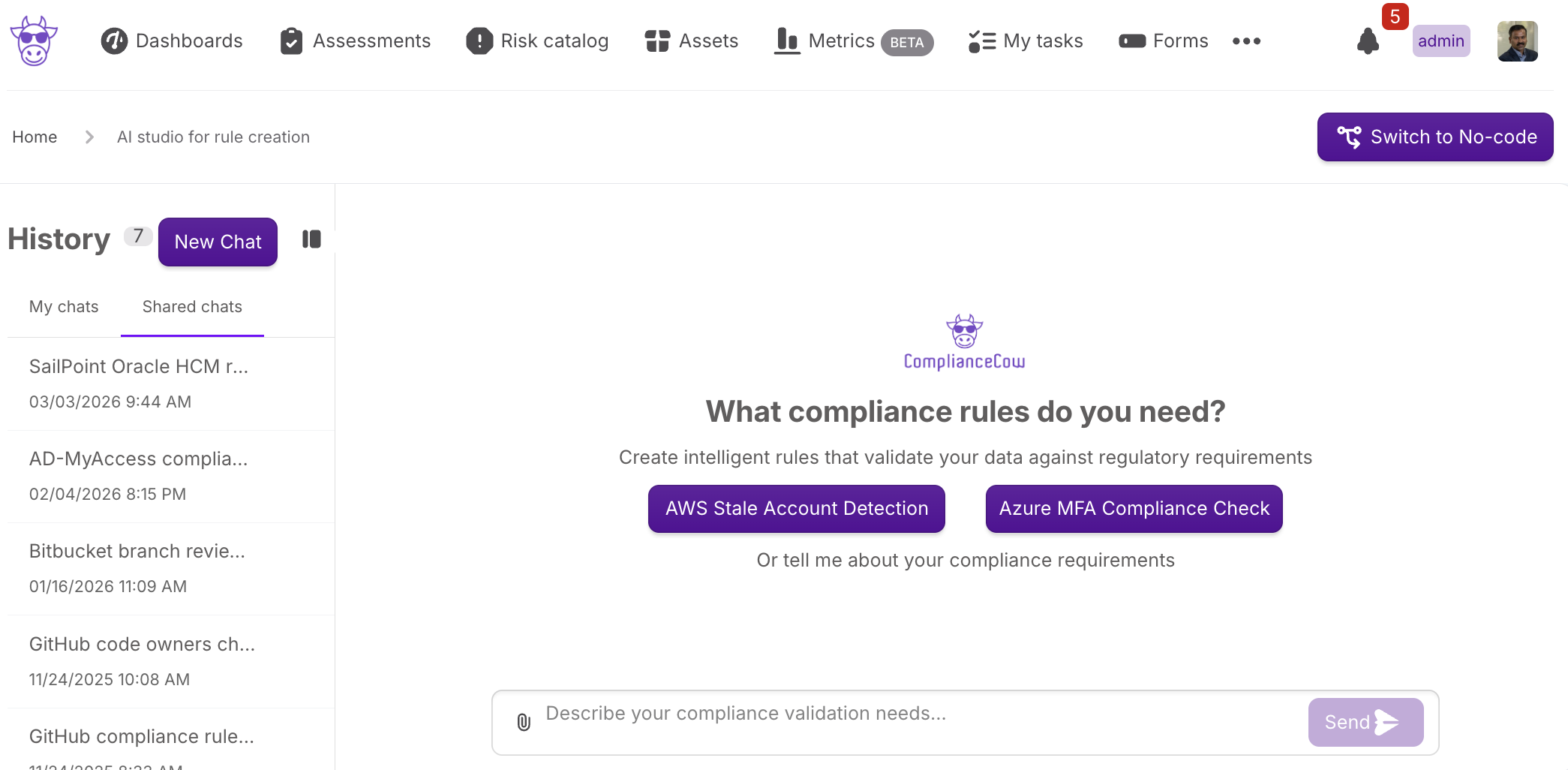Open notifications bell icon
This screenshot has height=770, width=1568.
(x=1368, y=41)
